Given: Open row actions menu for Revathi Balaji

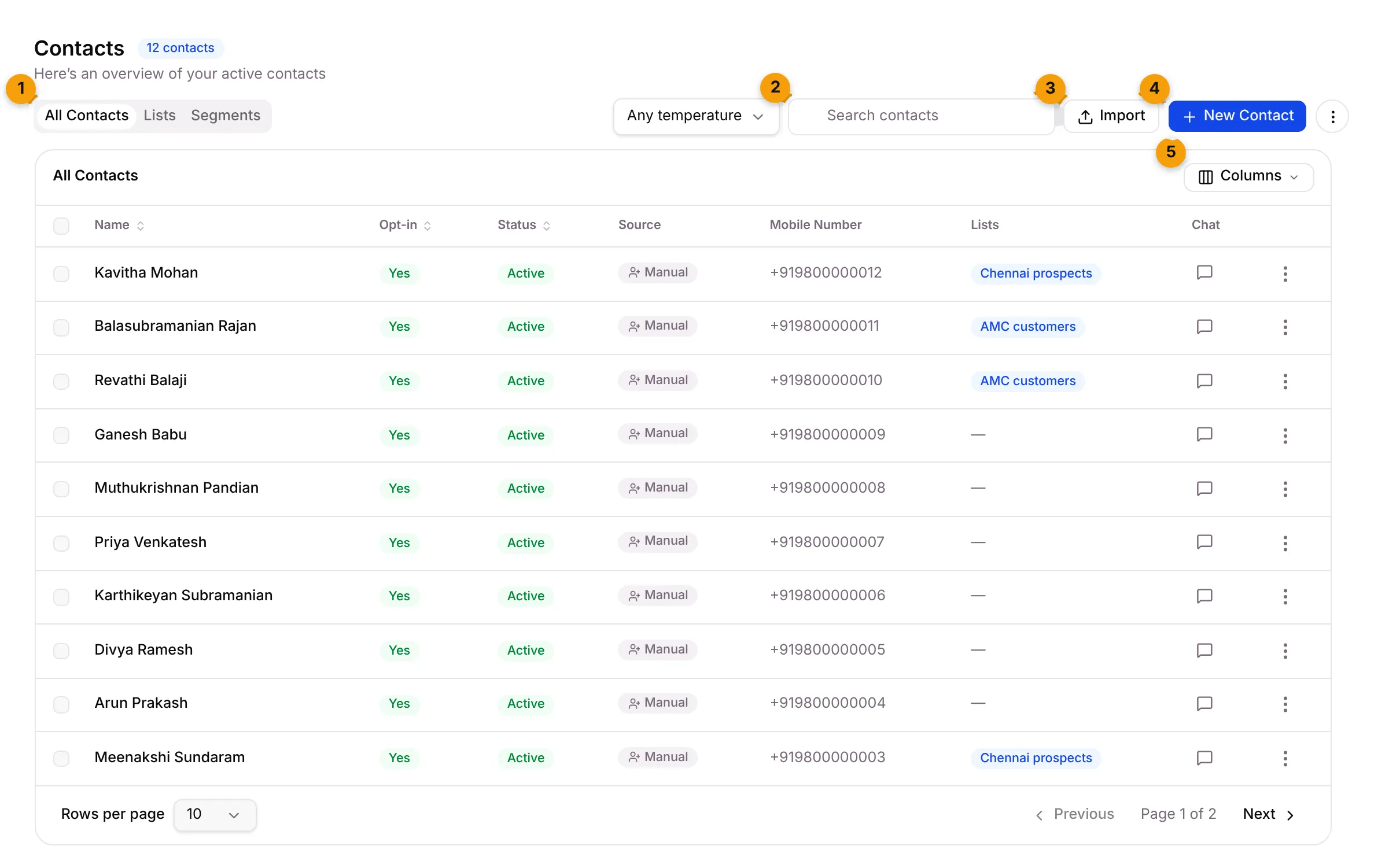Looking at the screenshot, I should click(1285, 381).
